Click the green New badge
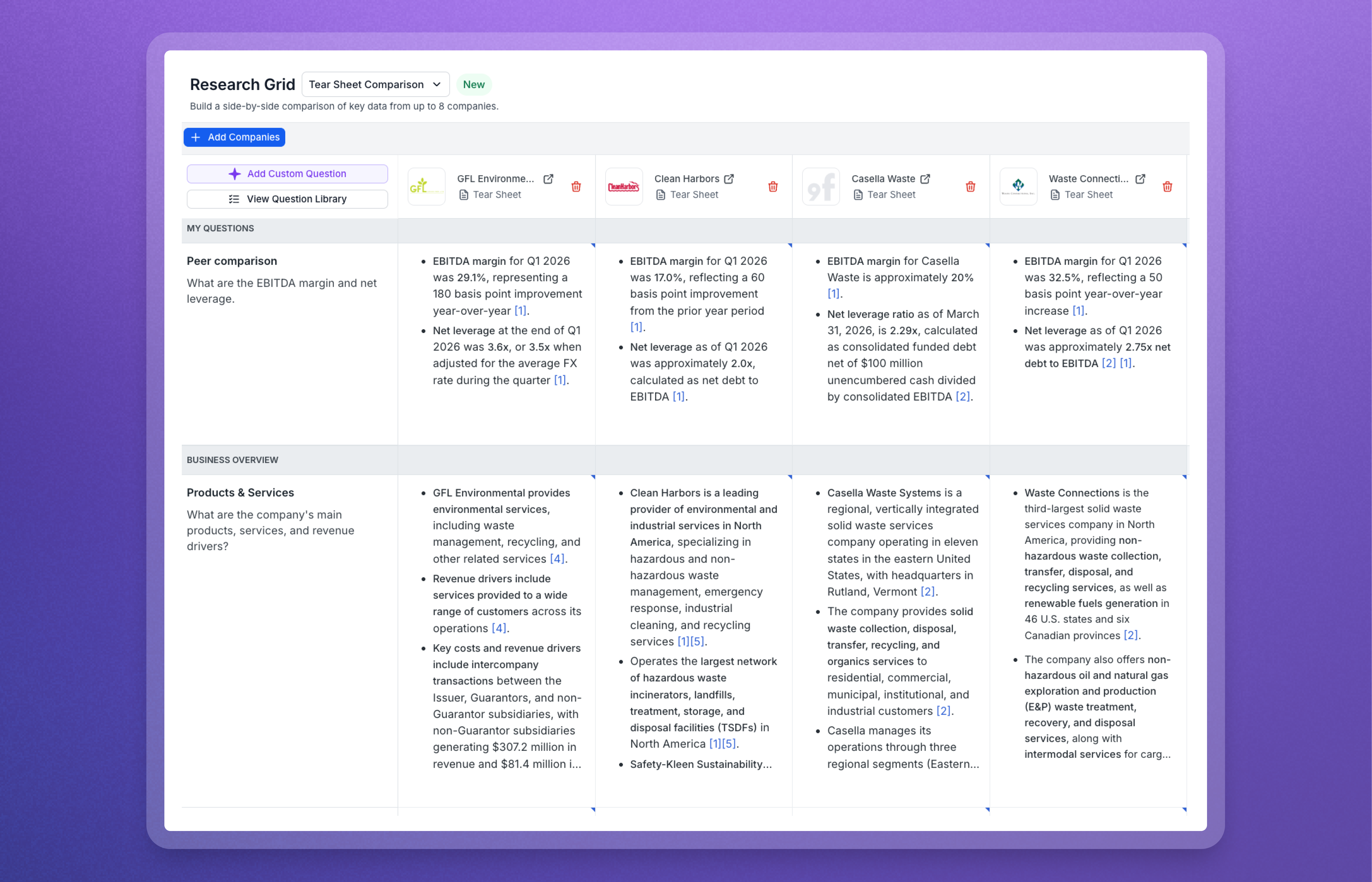1372x882 pixels. point(474,85)
